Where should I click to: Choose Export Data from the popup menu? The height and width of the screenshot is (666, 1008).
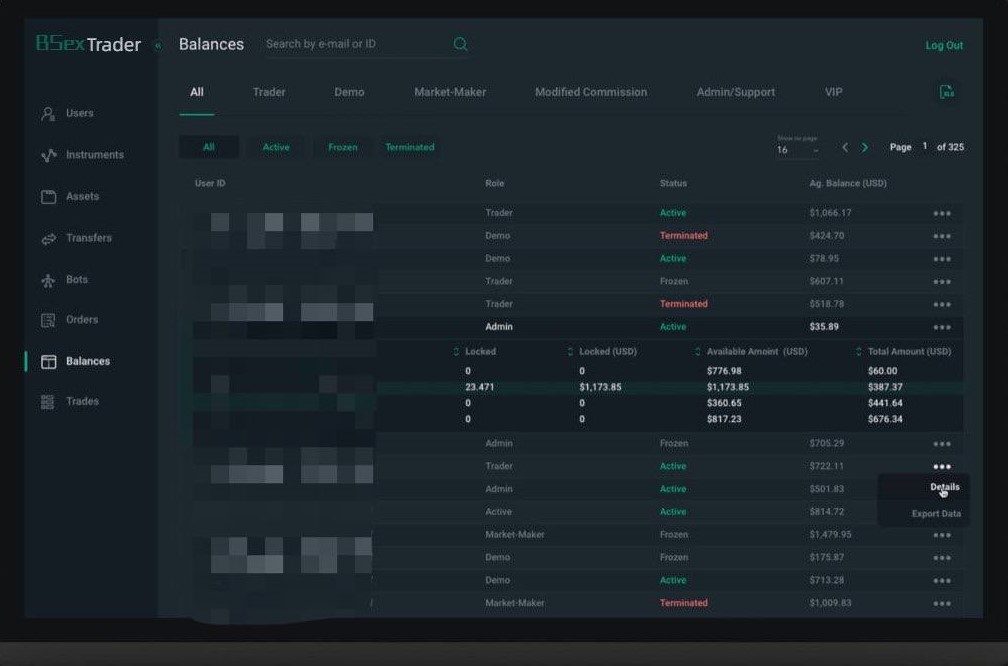(936, 514)
